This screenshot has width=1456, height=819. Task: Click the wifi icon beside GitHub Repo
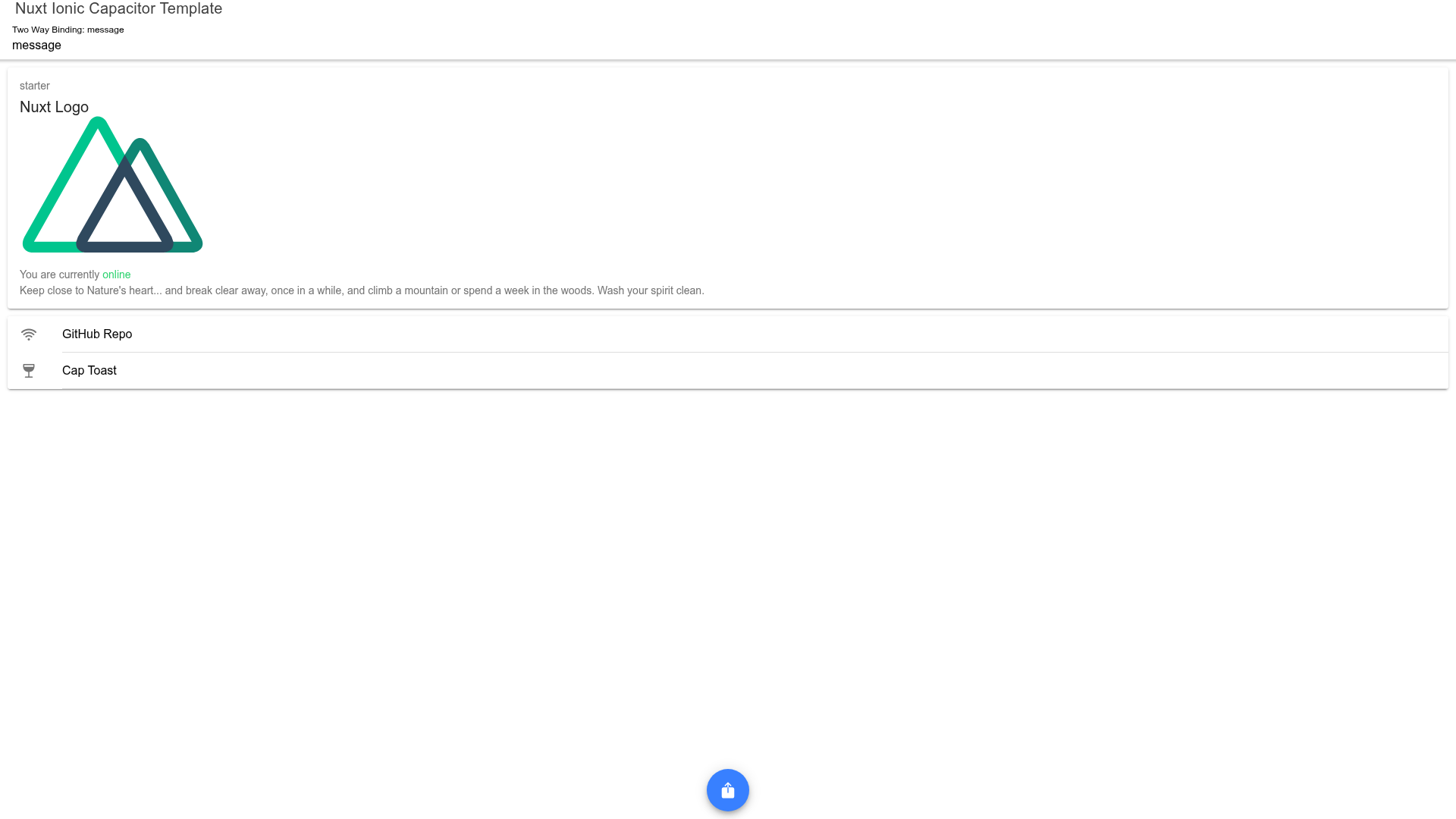point(29,334)
